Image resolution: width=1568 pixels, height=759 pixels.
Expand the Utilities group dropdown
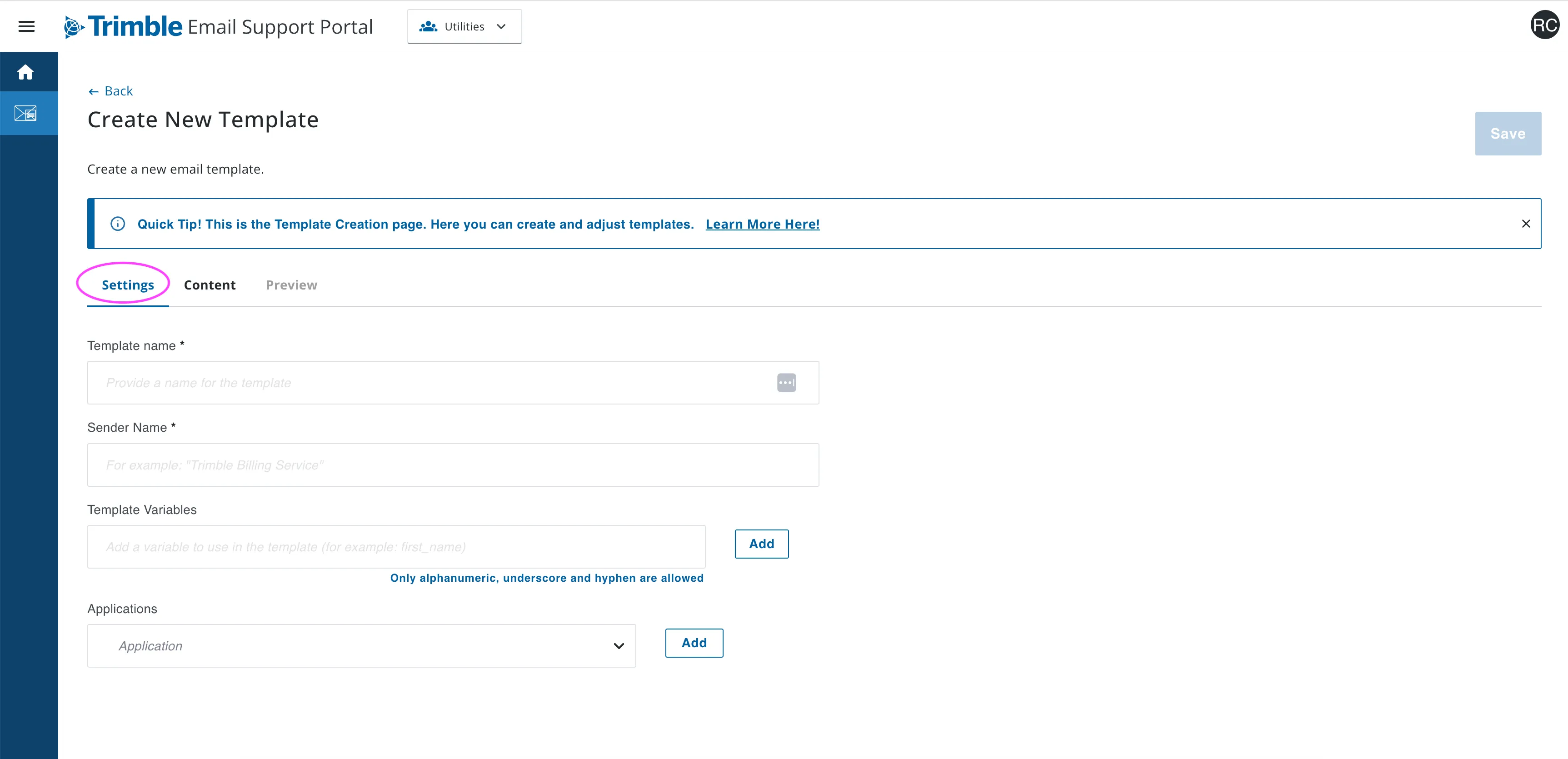464,27
